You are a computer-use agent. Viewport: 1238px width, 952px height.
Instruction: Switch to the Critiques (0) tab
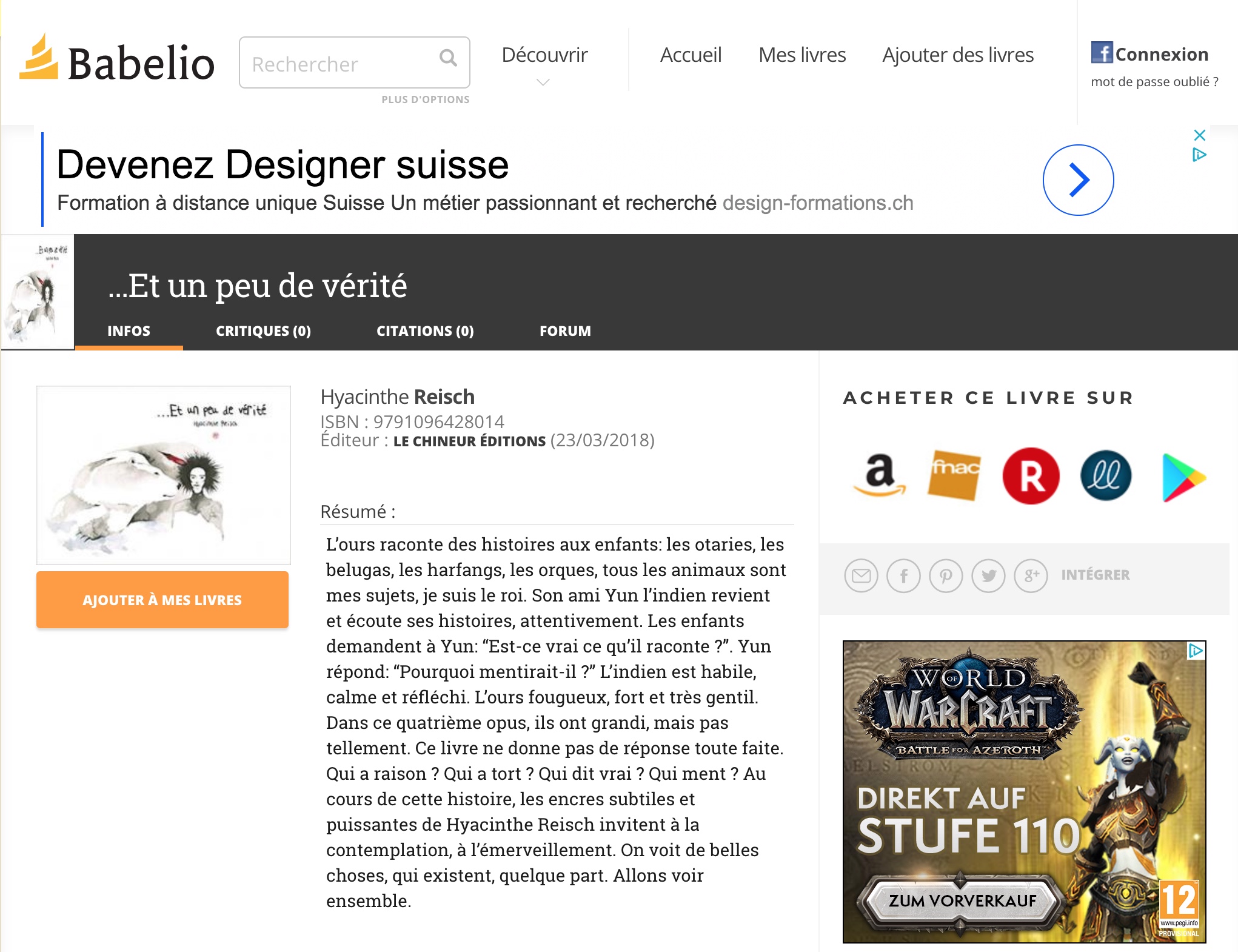tap(263, 331)
